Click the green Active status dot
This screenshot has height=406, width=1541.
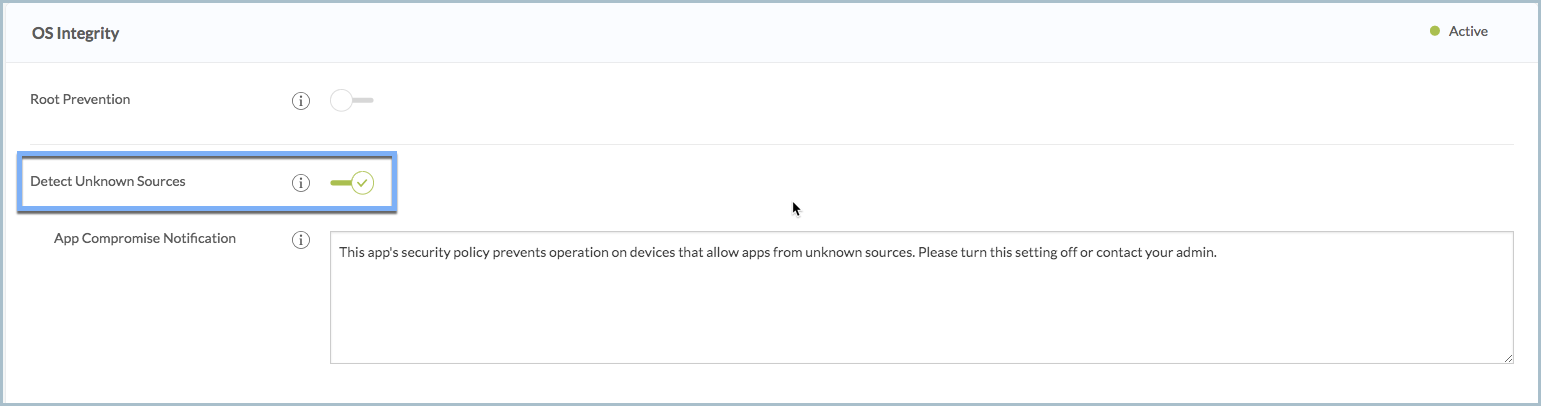(x=1435, y=31)
